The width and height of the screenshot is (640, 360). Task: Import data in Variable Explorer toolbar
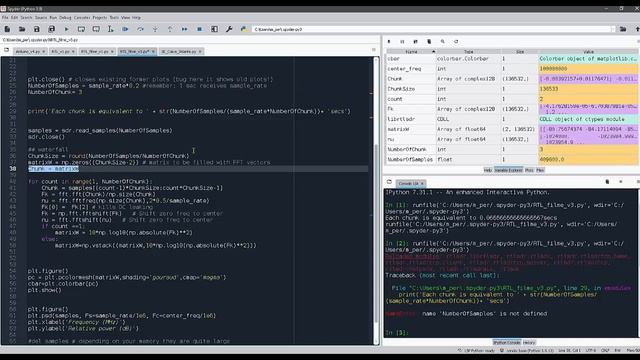point(389,41)
